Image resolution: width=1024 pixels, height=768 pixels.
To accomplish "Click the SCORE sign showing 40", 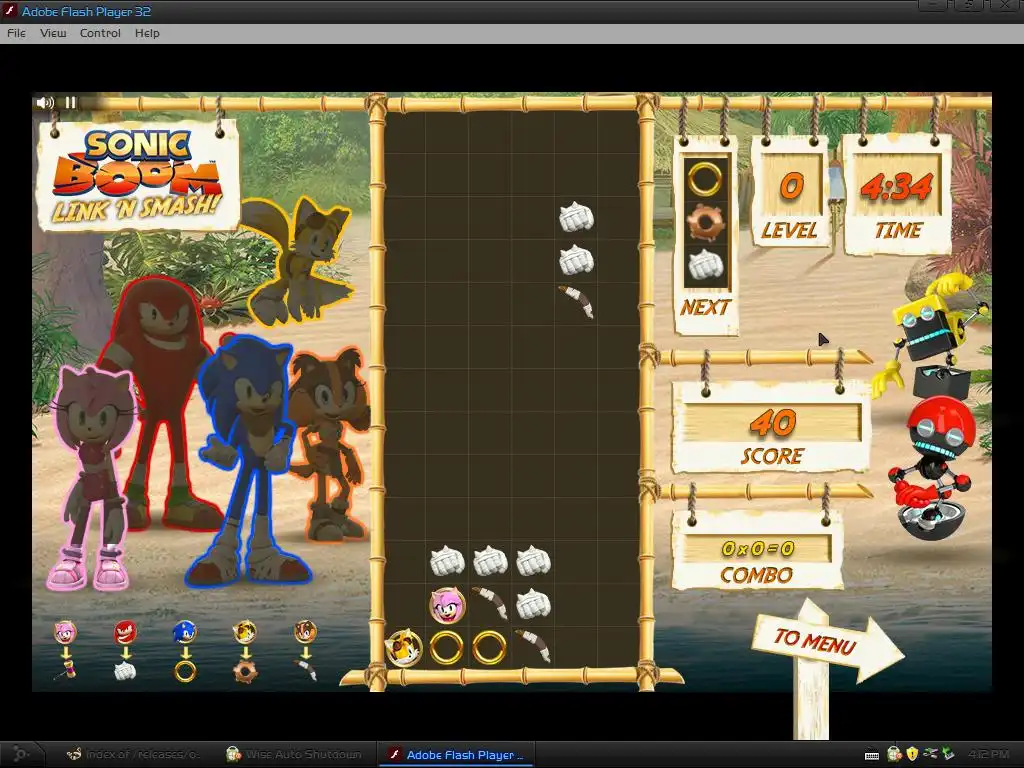I will coord(772,428).
